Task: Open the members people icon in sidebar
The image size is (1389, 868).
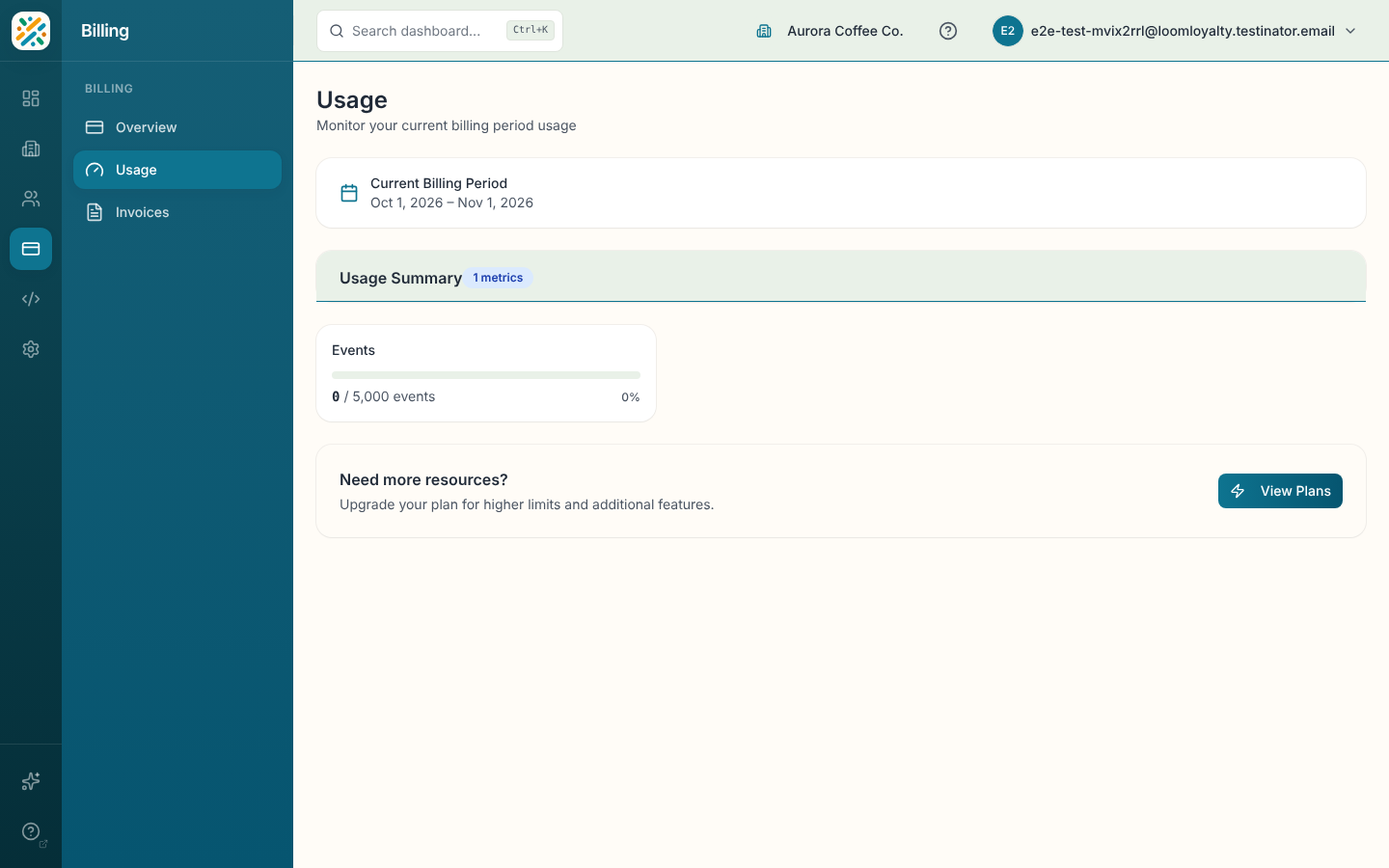Action: (x=31, y=199)
